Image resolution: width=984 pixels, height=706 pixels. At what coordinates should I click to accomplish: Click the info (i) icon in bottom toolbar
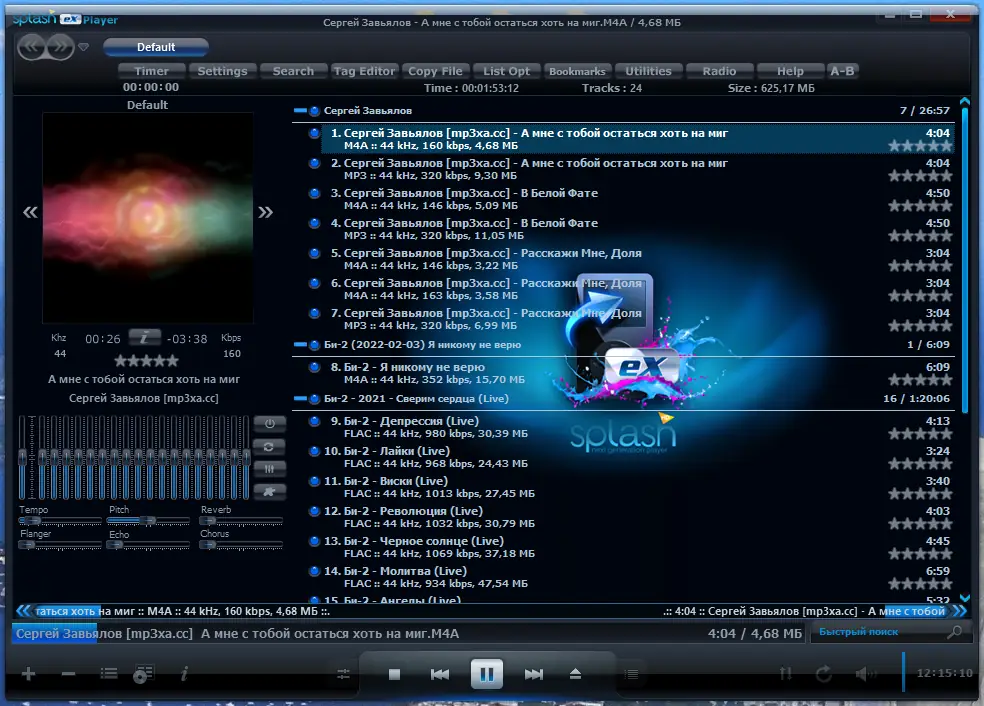tap(184, 672)
